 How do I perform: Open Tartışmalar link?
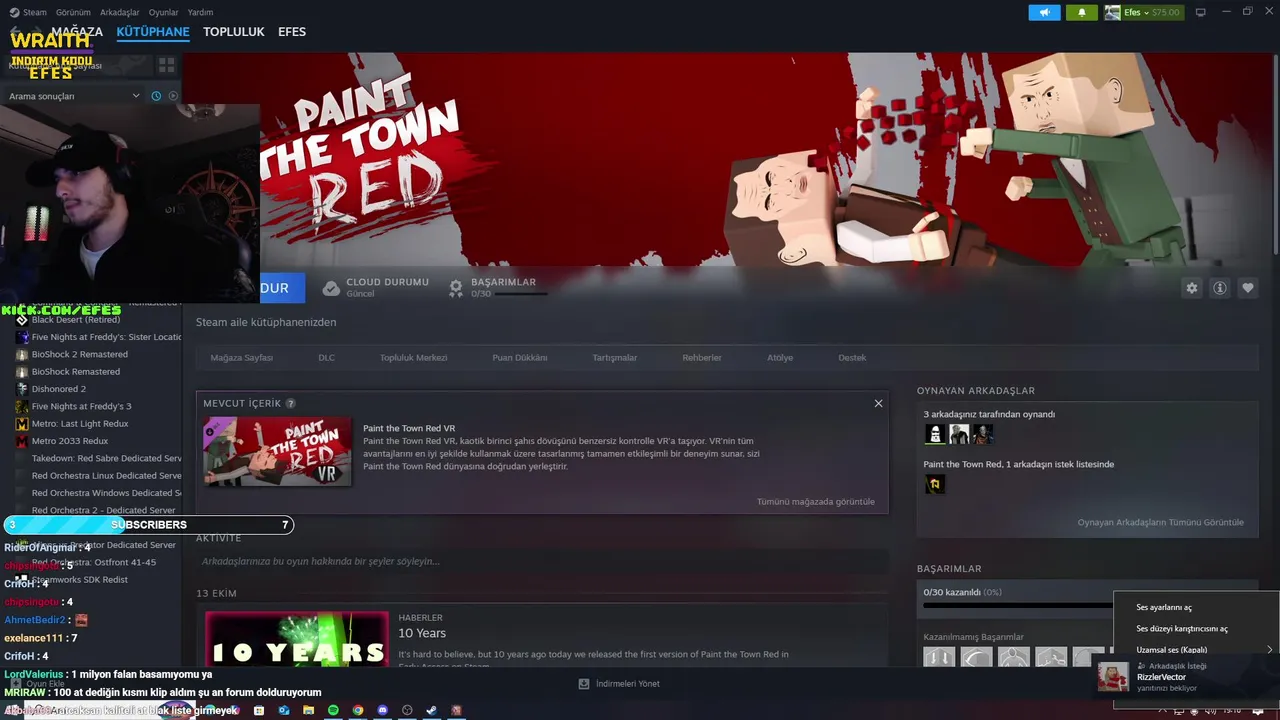[x=615, y=358]
